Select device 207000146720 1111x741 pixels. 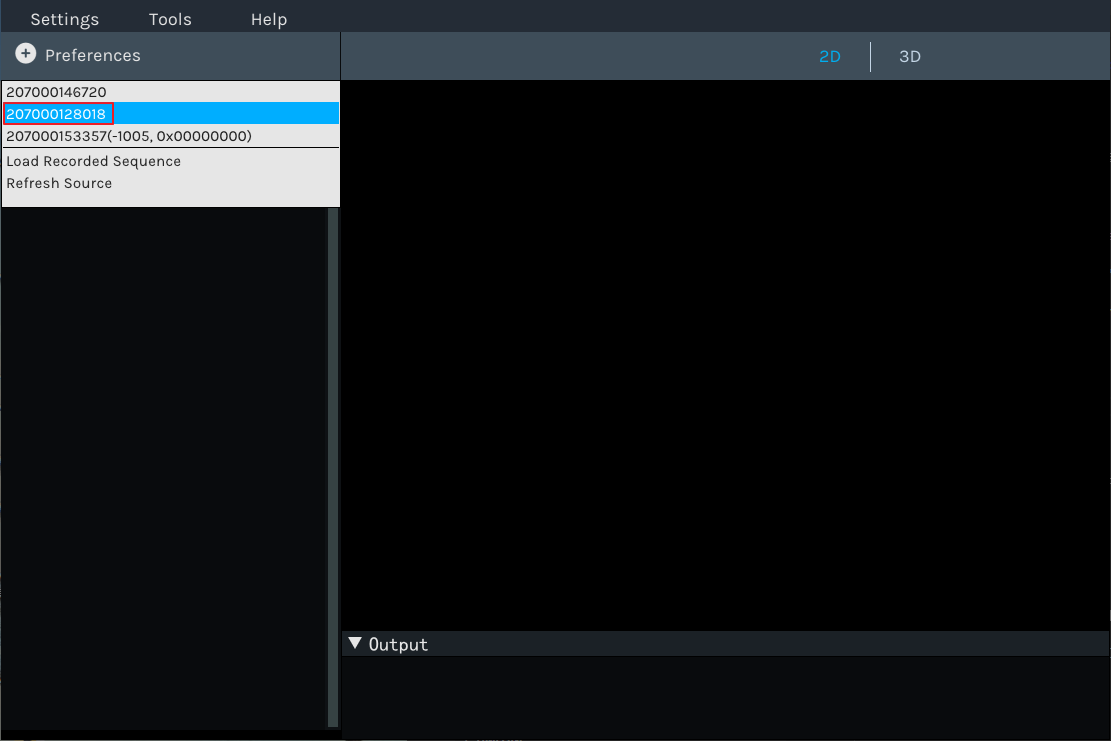[171, 92]
